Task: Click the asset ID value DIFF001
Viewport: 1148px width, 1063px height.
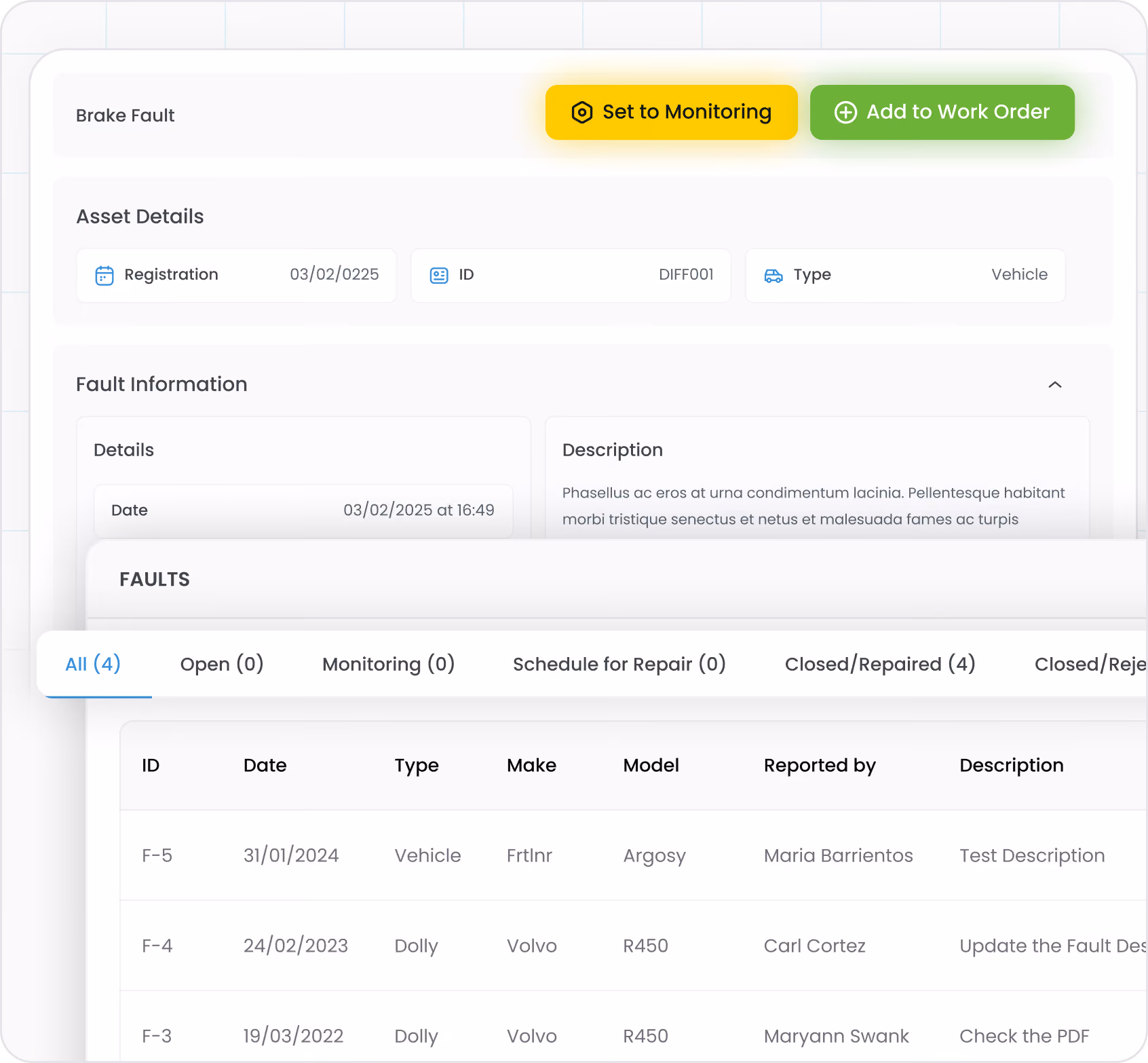Action: 686,274
